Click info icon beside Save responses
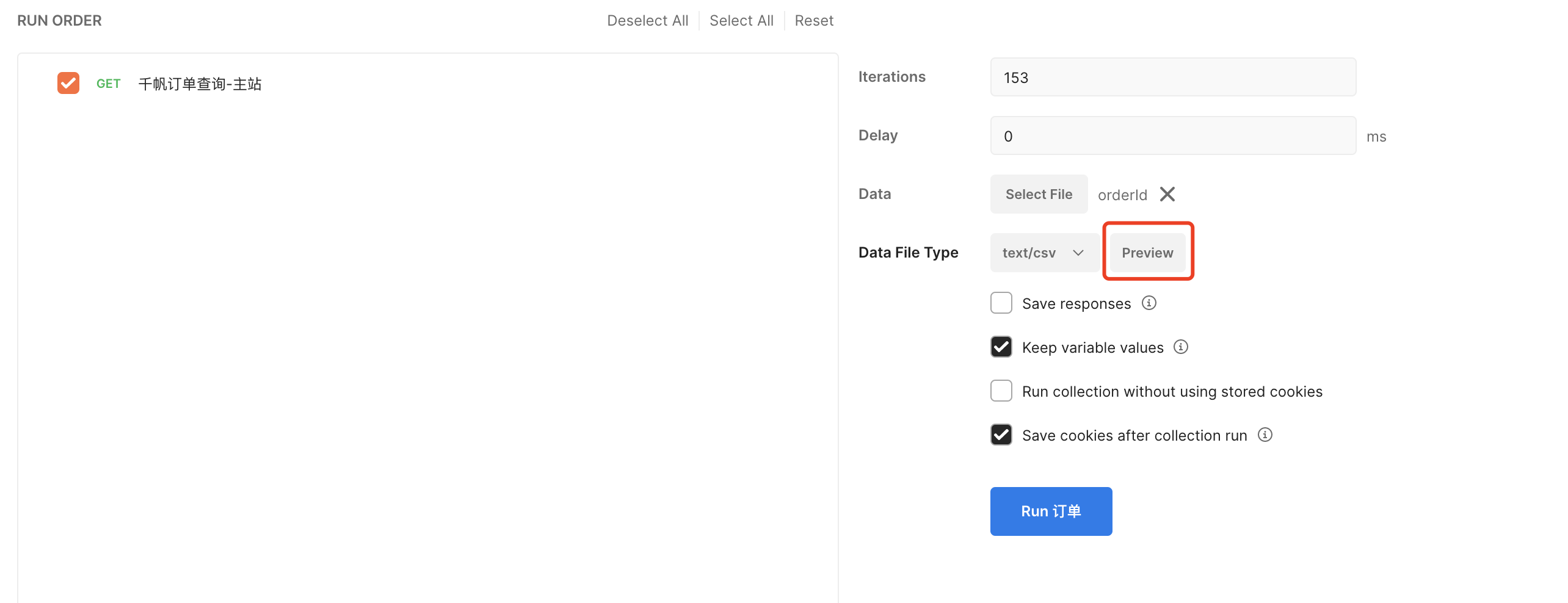The image size is (1568, 603). 1149,303
